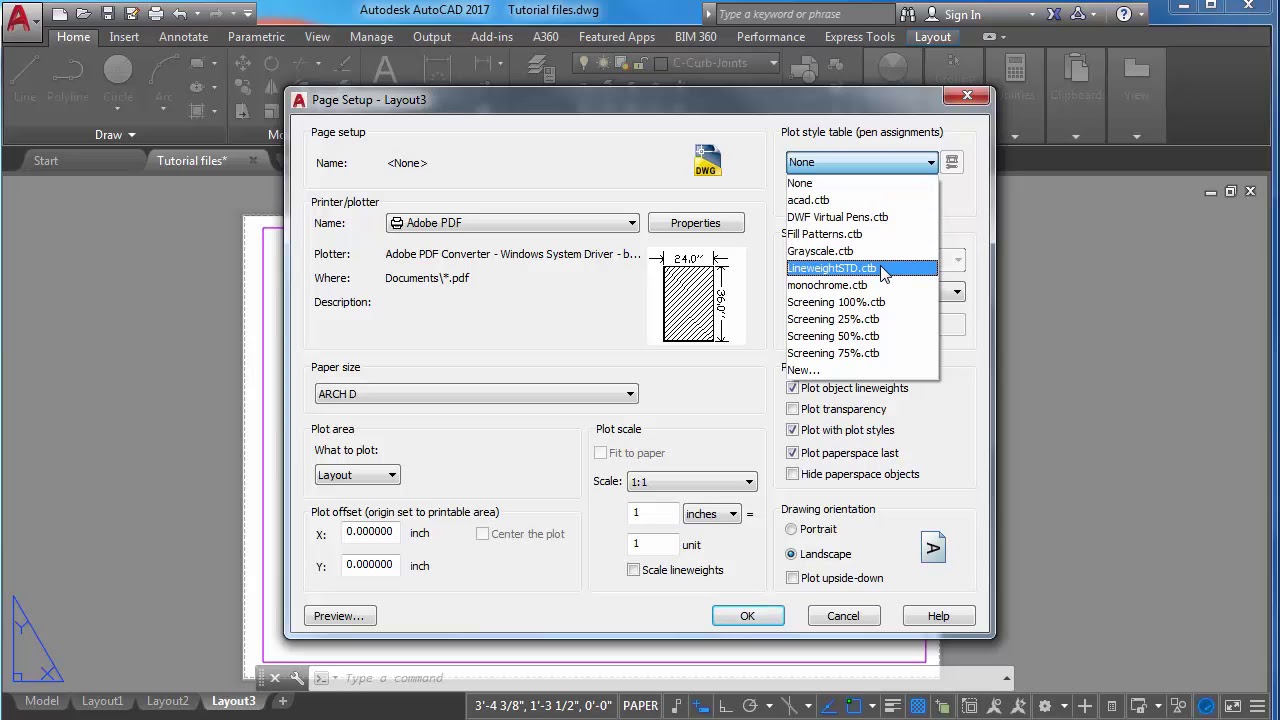
Task: Enable Scale lineweights checkbox
Action: pos(633,570)
